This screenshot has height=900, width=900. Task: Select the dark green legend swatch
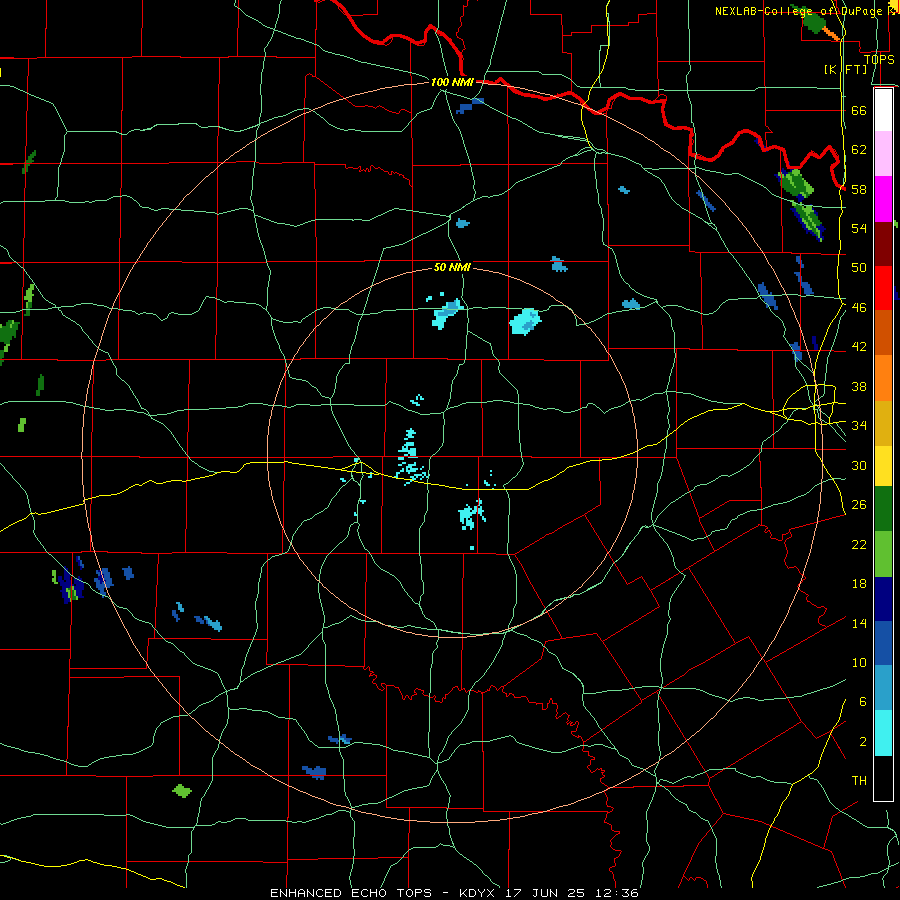883,509
